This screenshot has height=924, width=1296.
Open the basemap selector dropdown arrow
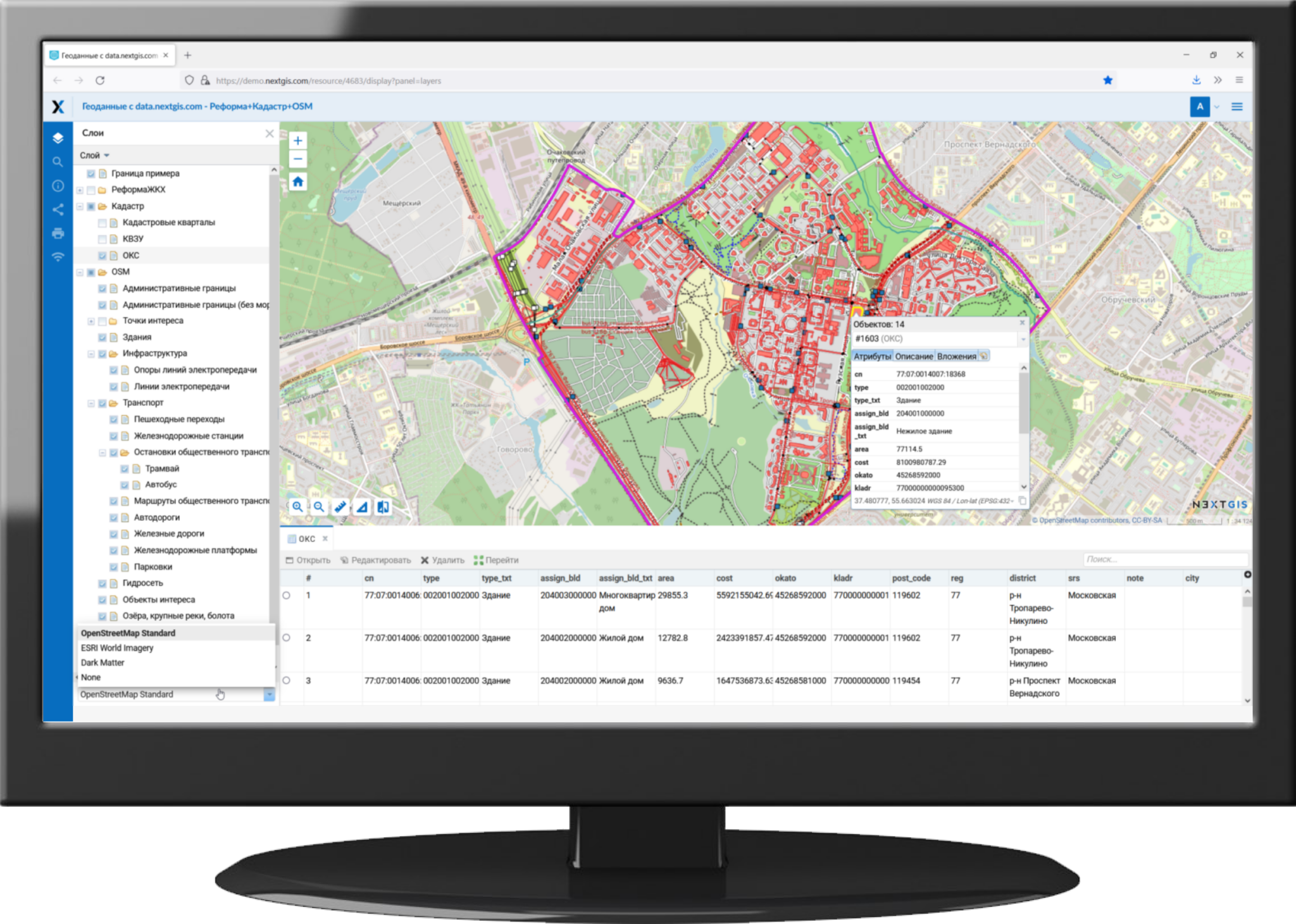269,694
